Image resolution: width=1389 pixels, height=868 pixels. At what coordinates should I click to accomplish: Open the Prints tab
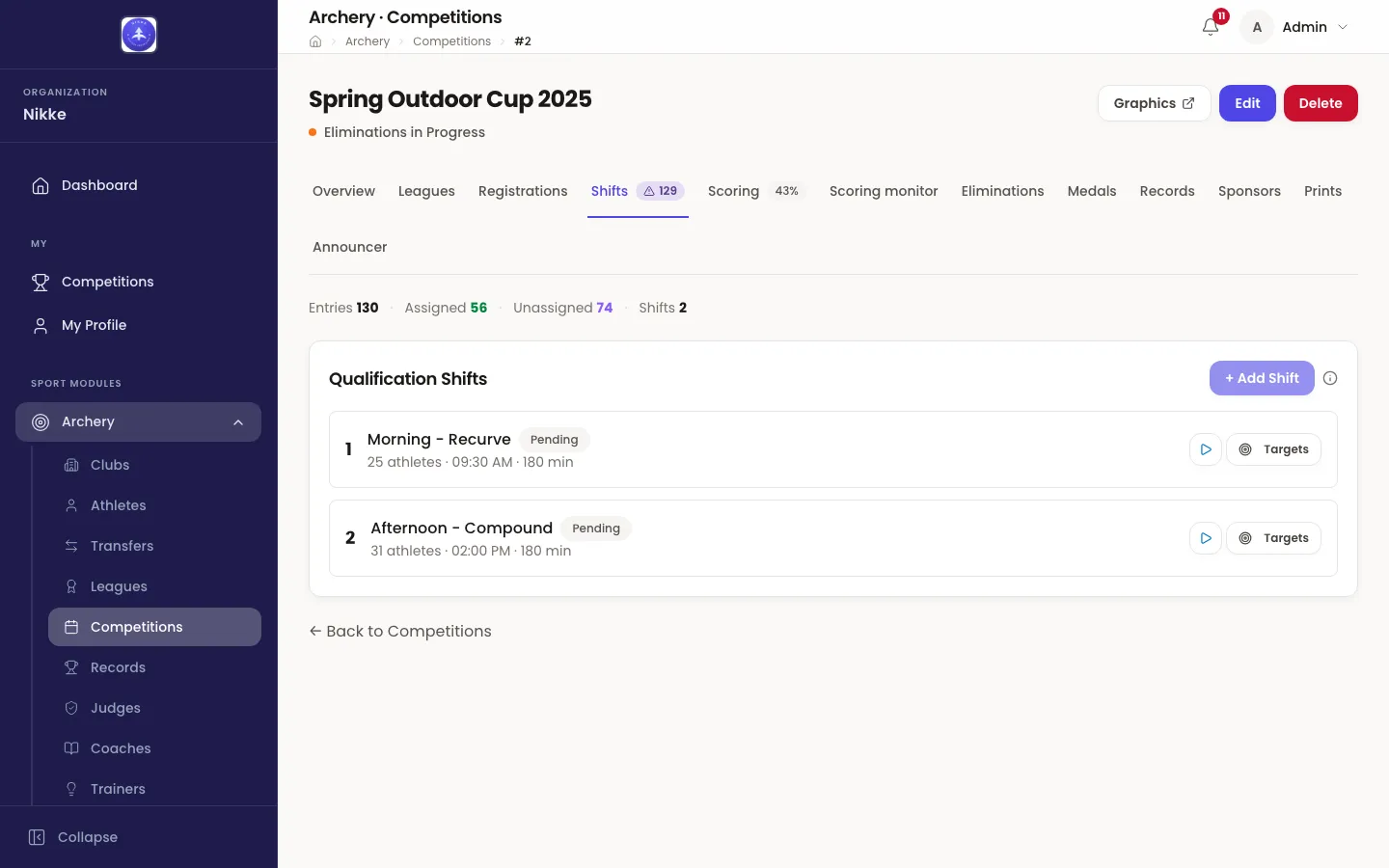[1322, 191]
